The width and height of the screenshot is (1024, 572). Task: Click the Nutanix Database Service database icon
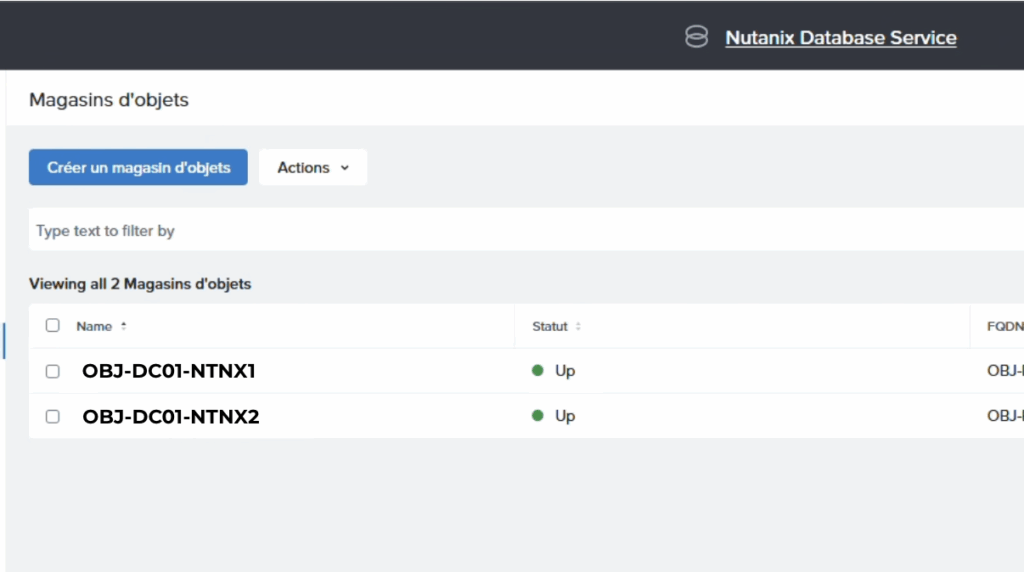(696, 37)
